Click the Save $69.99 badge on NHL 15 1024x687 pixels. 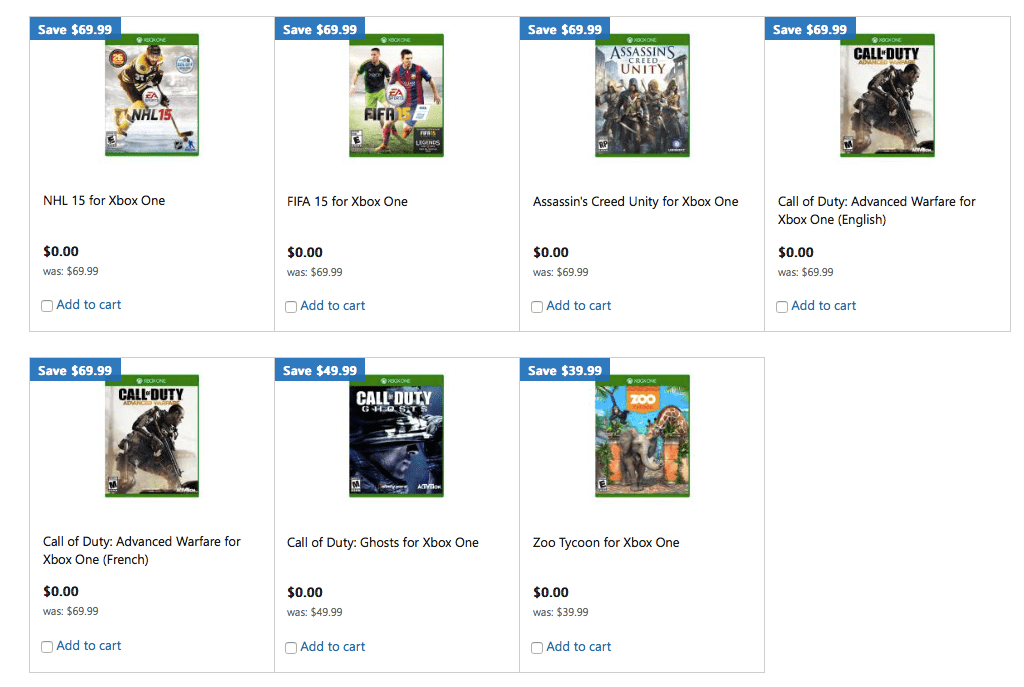pyautogui.click(x=74, y=28)
